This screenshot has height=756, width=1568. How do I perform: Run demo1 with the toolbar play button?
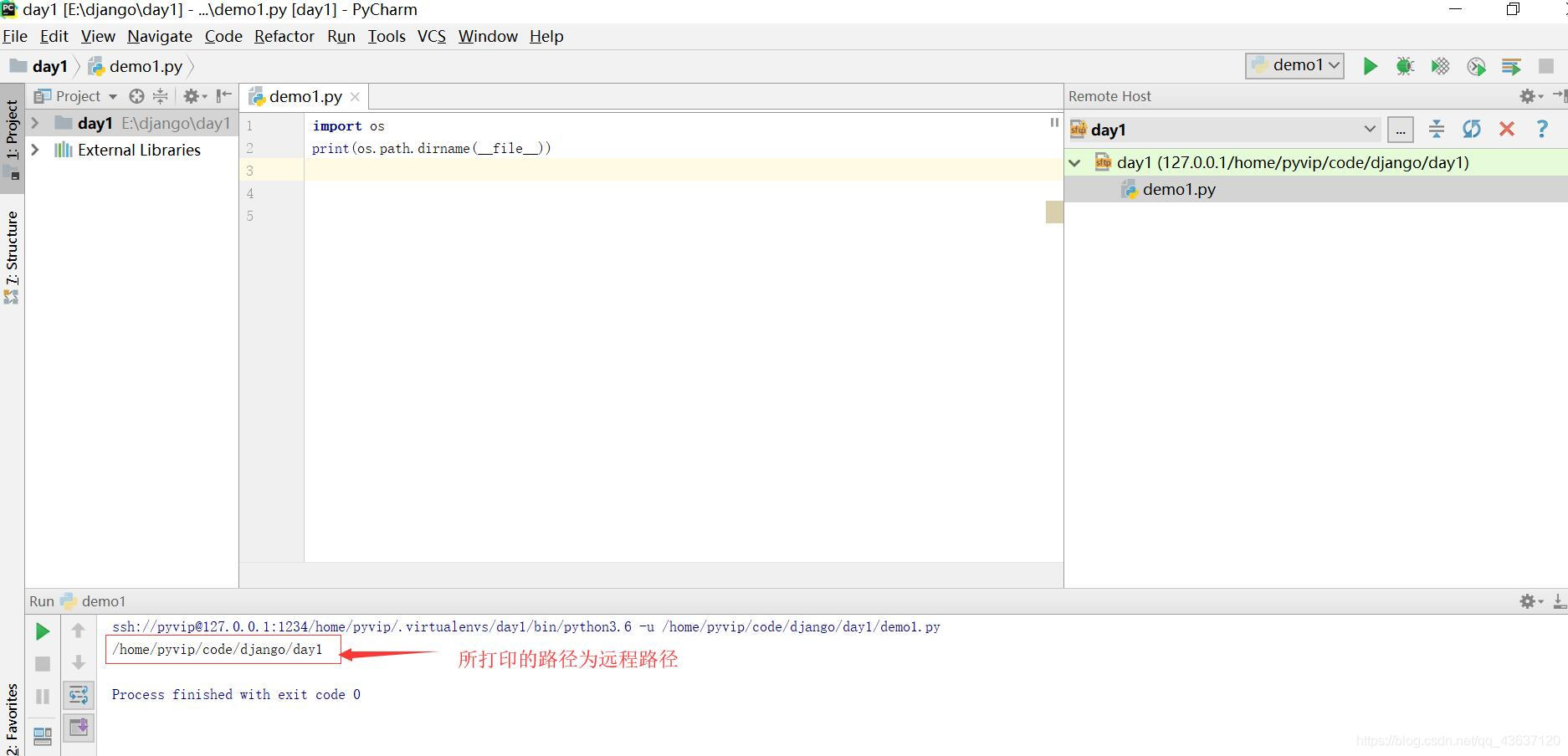click(x=1370, y=66)
